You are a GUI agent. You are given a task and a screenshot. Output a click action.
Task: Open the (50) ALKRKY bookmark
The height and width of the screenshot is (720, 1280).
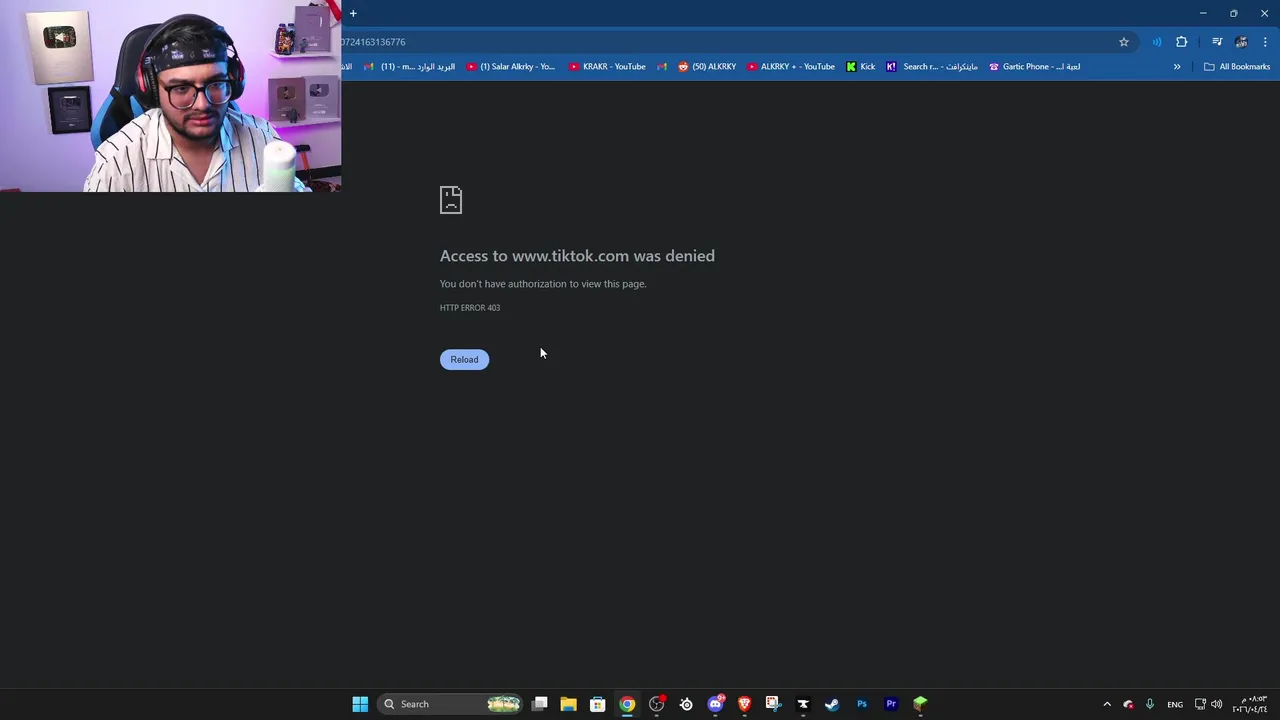707,67
